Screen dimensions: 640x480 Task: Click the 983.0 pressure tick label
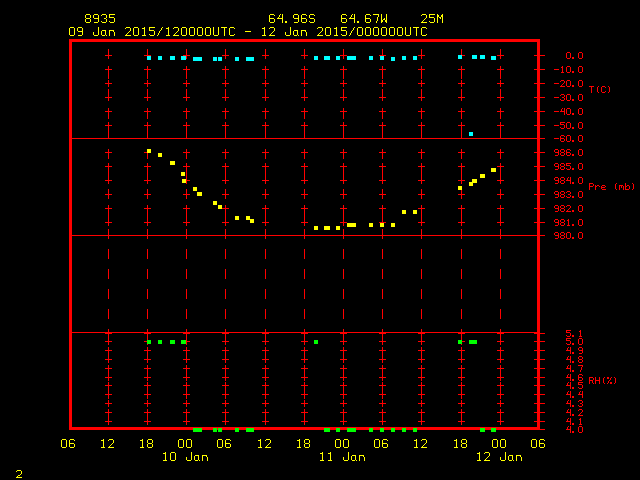[569, 195]
